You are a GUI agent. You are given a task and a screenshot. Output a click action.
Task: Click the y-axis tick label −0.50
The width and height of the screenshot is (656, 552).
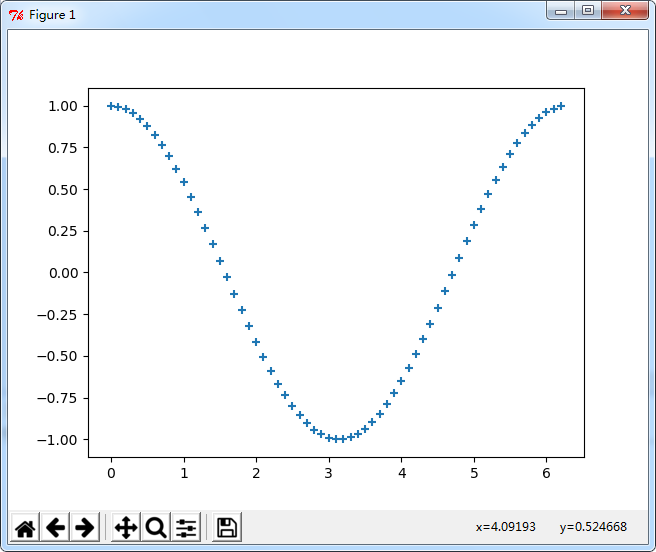[57, 356]
